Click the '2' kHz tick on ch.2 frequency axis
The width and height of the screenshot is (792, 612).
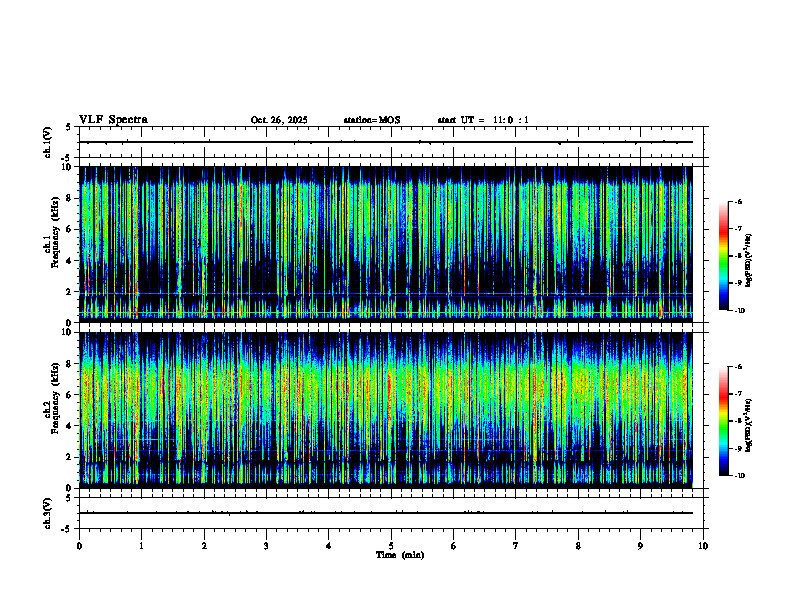(70, 457)
